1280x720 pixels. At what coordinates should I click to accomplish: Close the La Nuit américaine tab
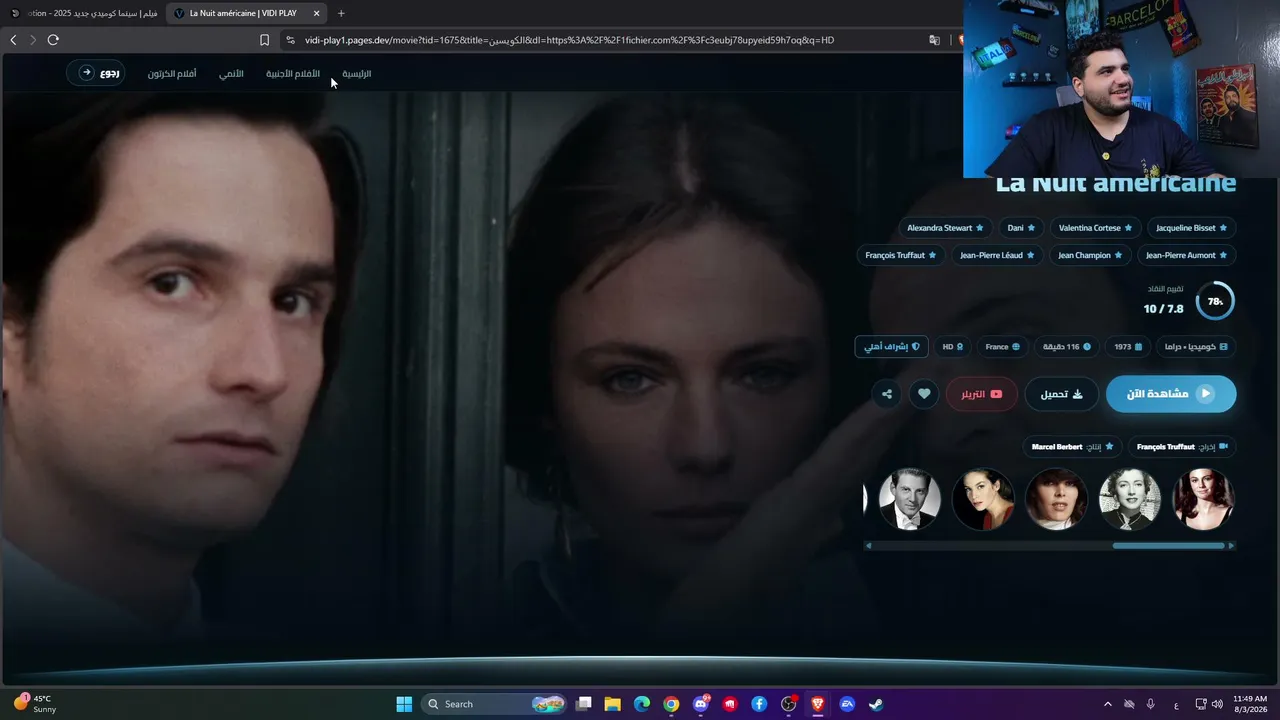(316, 13)
